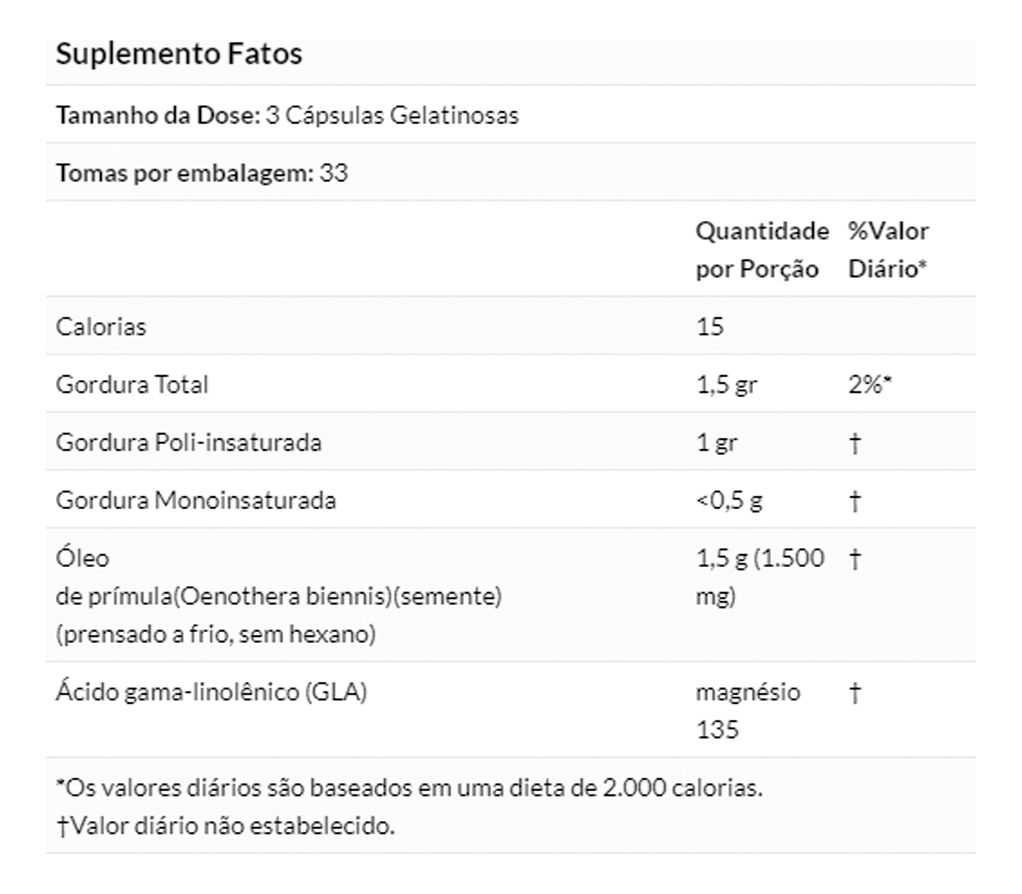Click the 2.000 calorias diet footnote

click(x=409, y=787)
